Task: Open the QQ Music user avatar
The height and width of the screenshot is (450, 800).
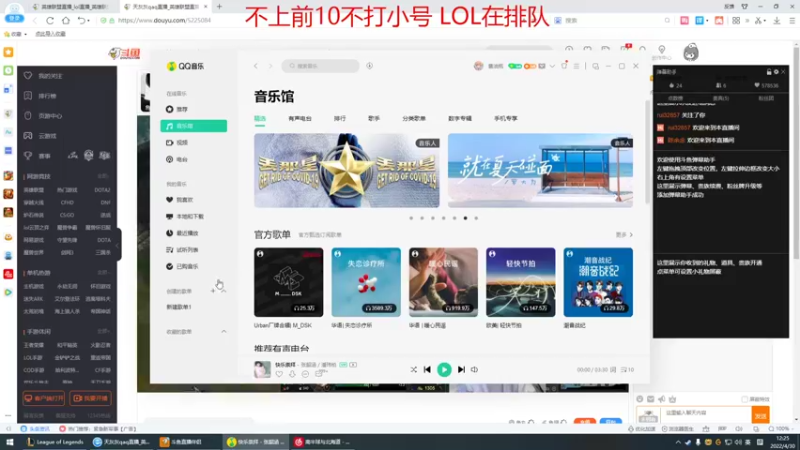Action: click(x=478, y=66)
